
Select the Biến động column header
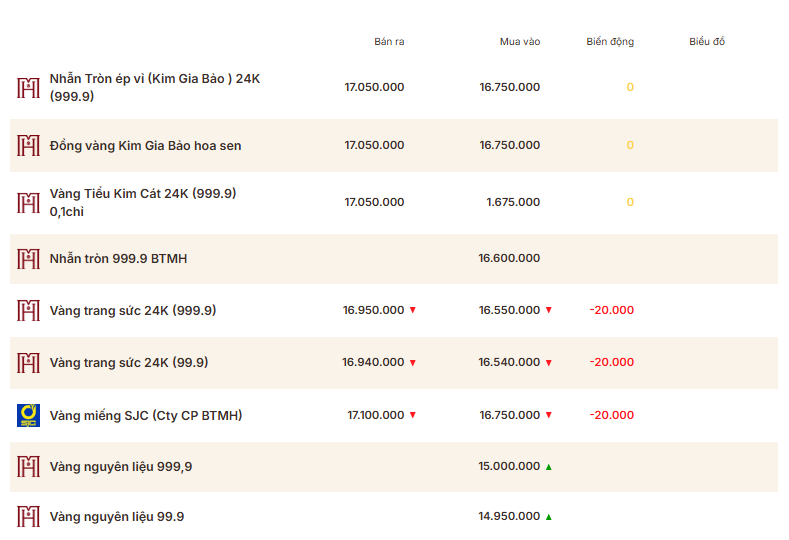(x=609, y=42)
